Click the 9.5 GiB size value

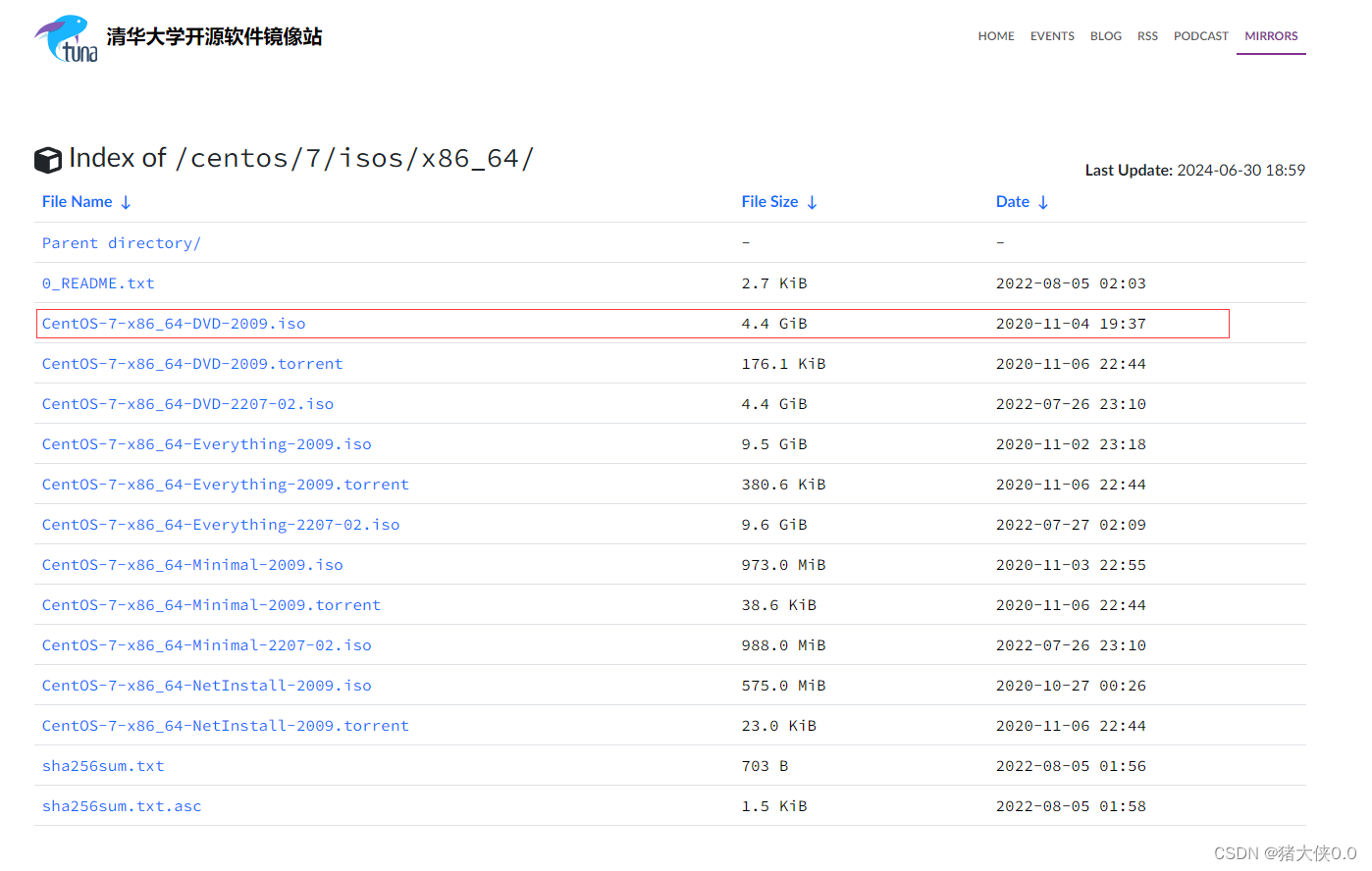774,444
